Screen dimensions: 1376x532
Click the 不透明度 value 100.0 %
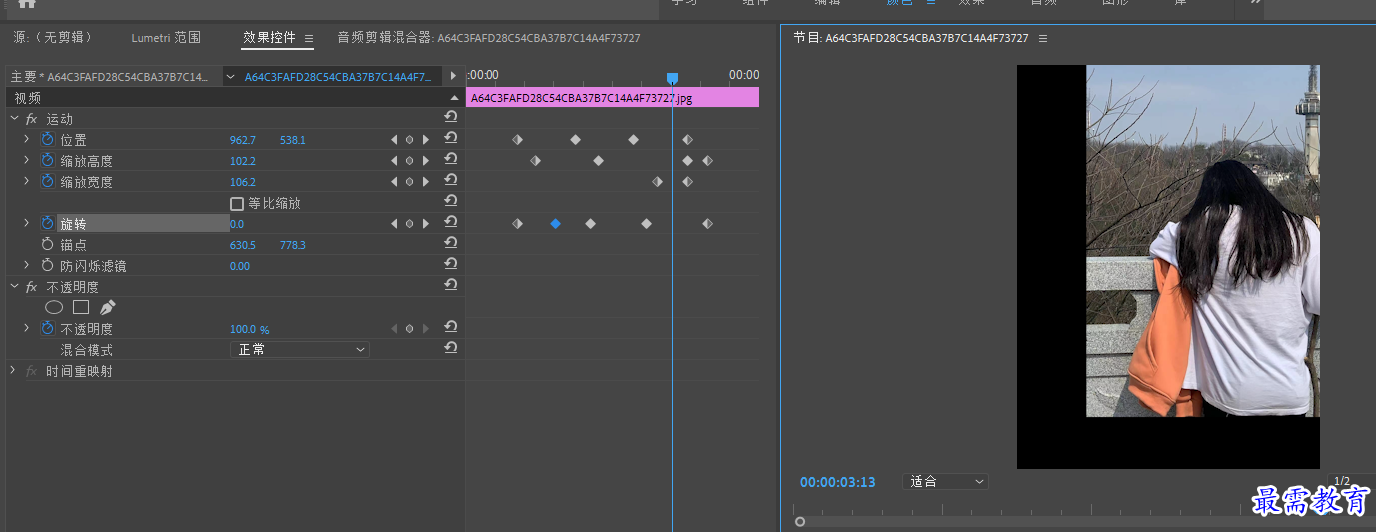[250, 329]
